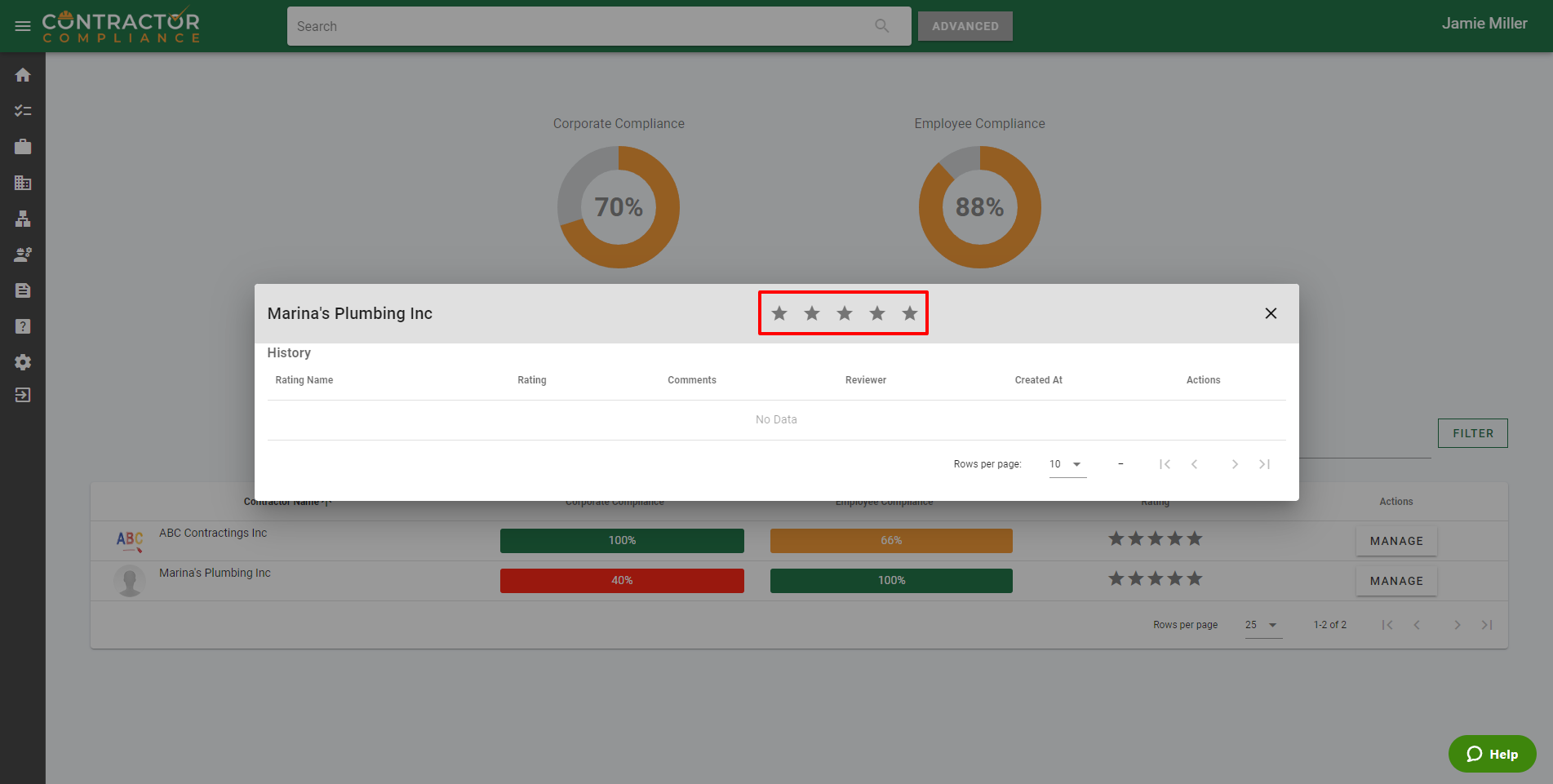Click the hamburger menu icon
The width and height of the screenshot is (1553, 784).
pos(23,26)
